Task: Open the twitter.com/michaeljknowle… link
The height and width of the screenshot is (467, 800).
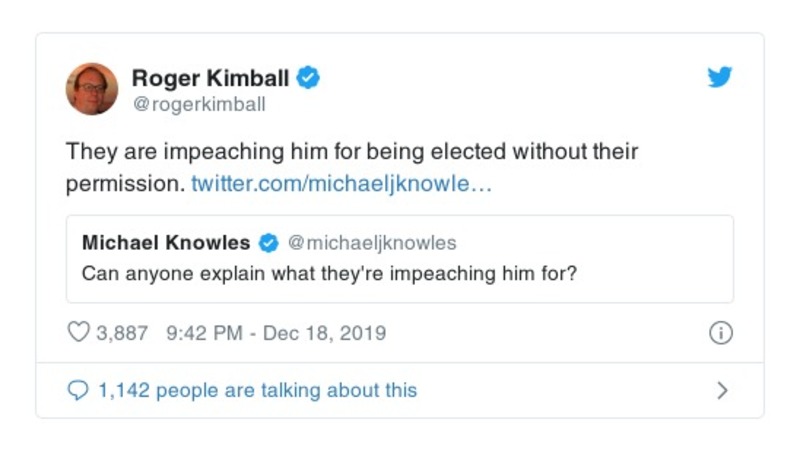Action: pyautogui.click(x=341, y=184)
